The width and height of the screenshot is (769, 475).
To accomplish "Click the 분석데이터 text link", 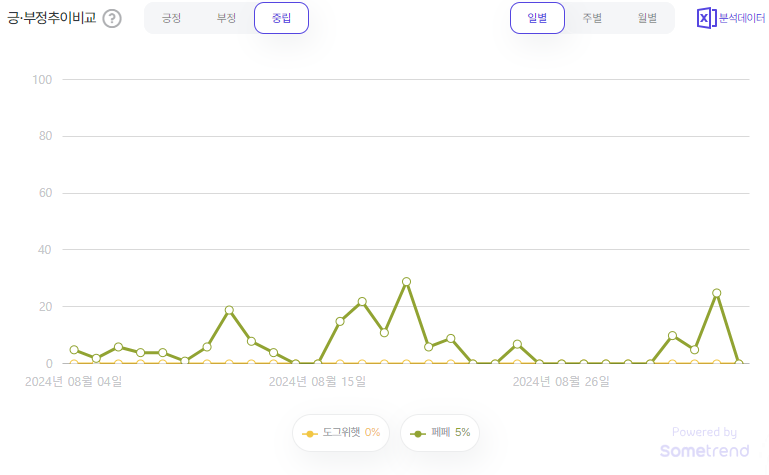I will click(742, 18).
